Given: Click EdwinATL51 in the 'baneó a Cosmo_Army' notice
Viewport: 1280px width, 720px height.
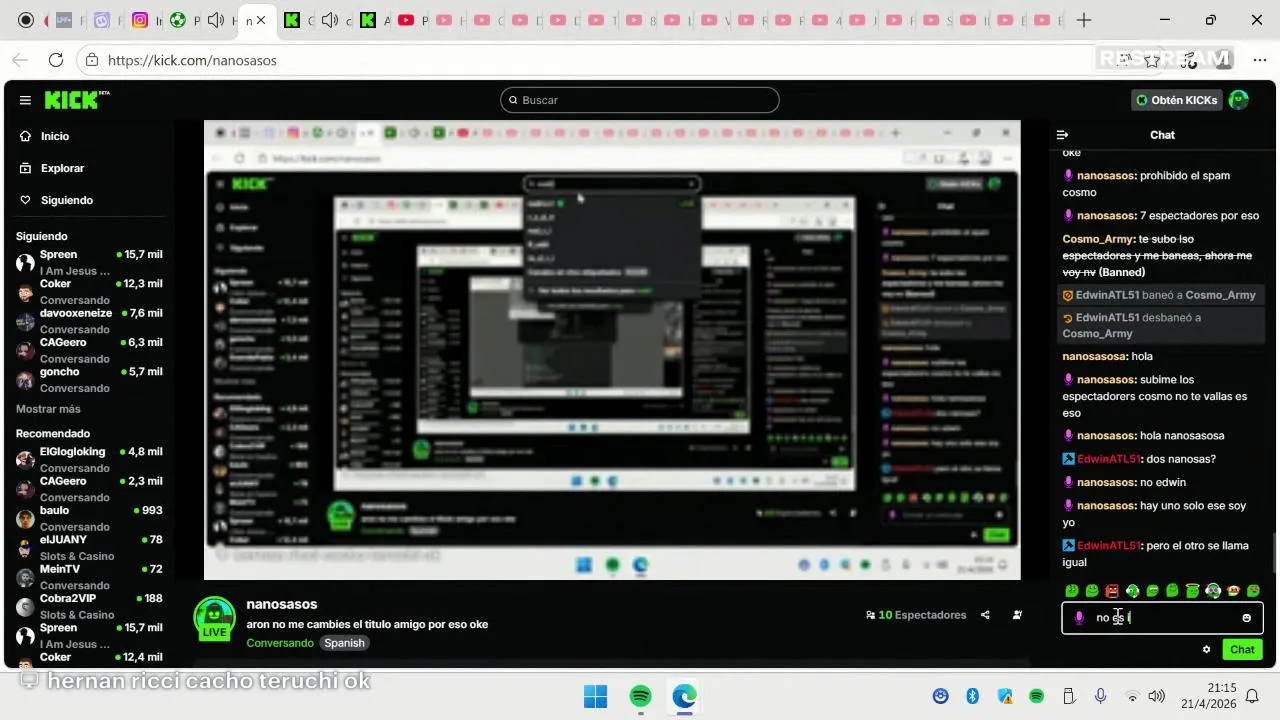Looking at the screenshot, I should point(1107,295).
